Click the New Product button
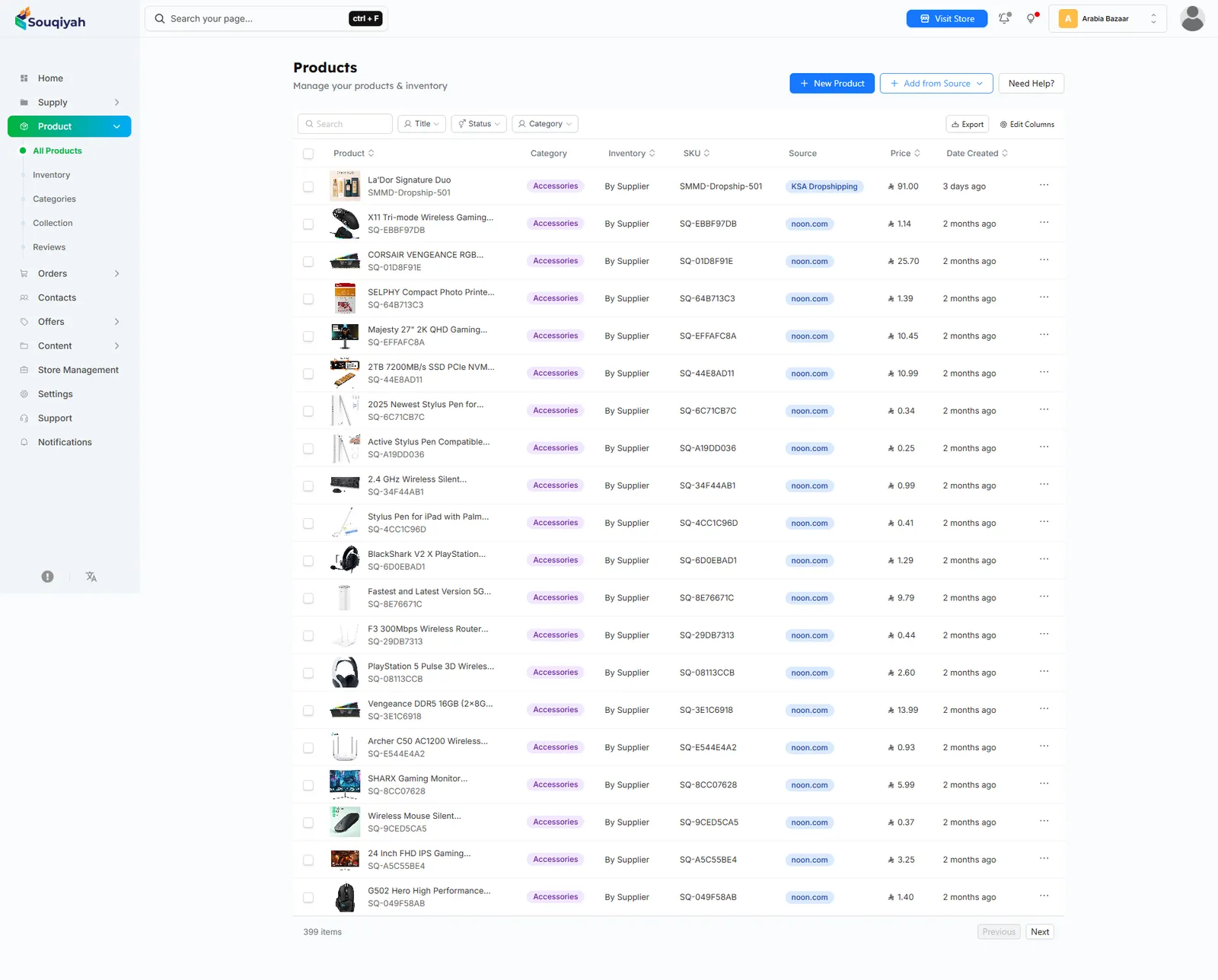This screenshot has height=980, width=1218. 832,84
